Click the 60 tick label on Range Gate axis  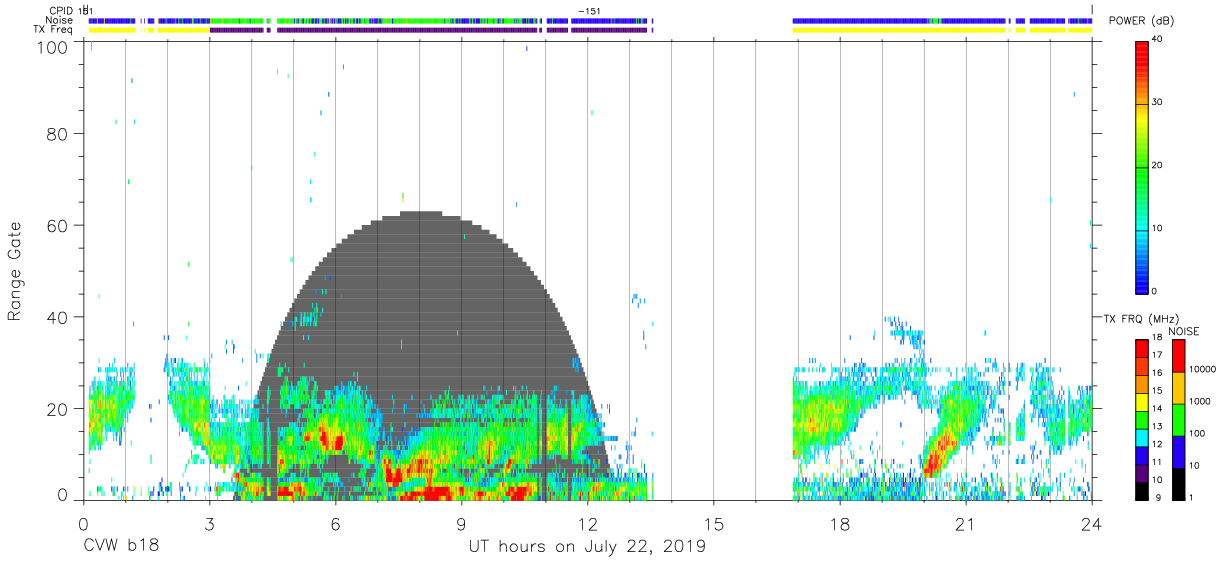point(59,225)
